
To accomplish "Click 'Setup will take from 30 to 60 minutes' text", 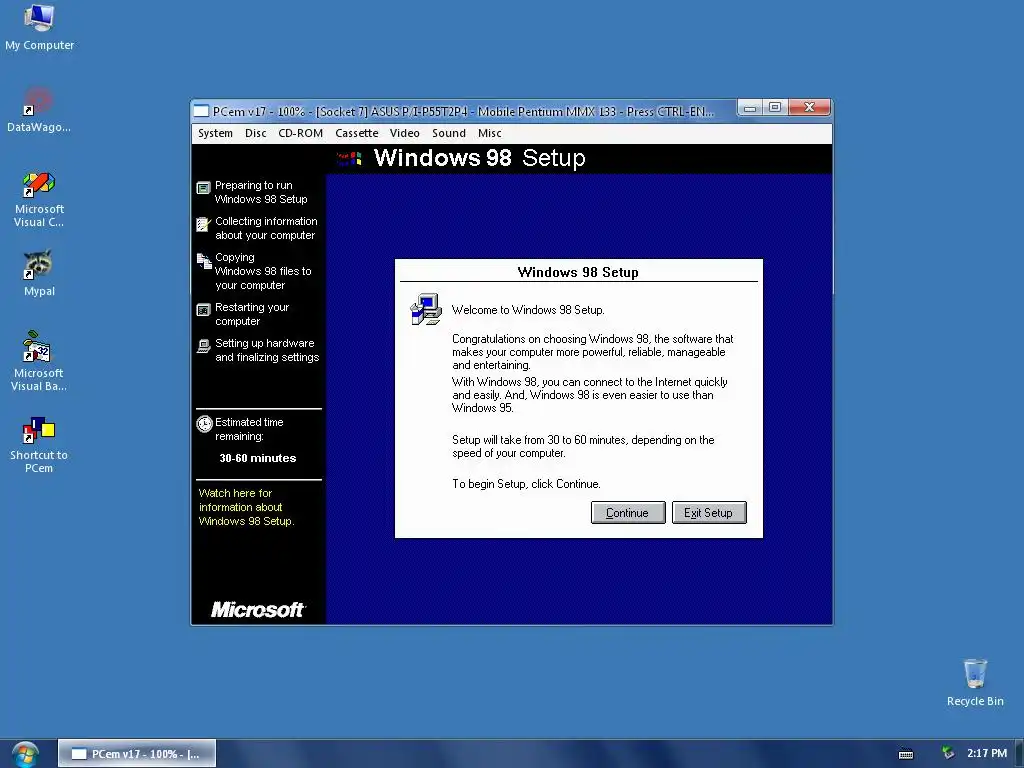I will pyautogui.click(x=583, y=447).
